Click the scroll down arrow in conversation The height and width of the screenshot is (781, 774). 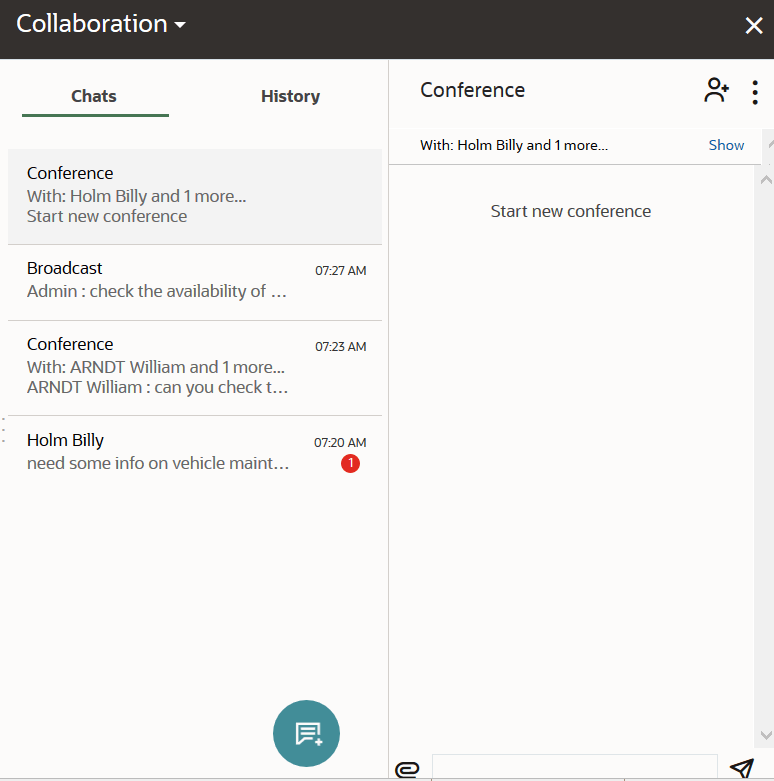766,735
